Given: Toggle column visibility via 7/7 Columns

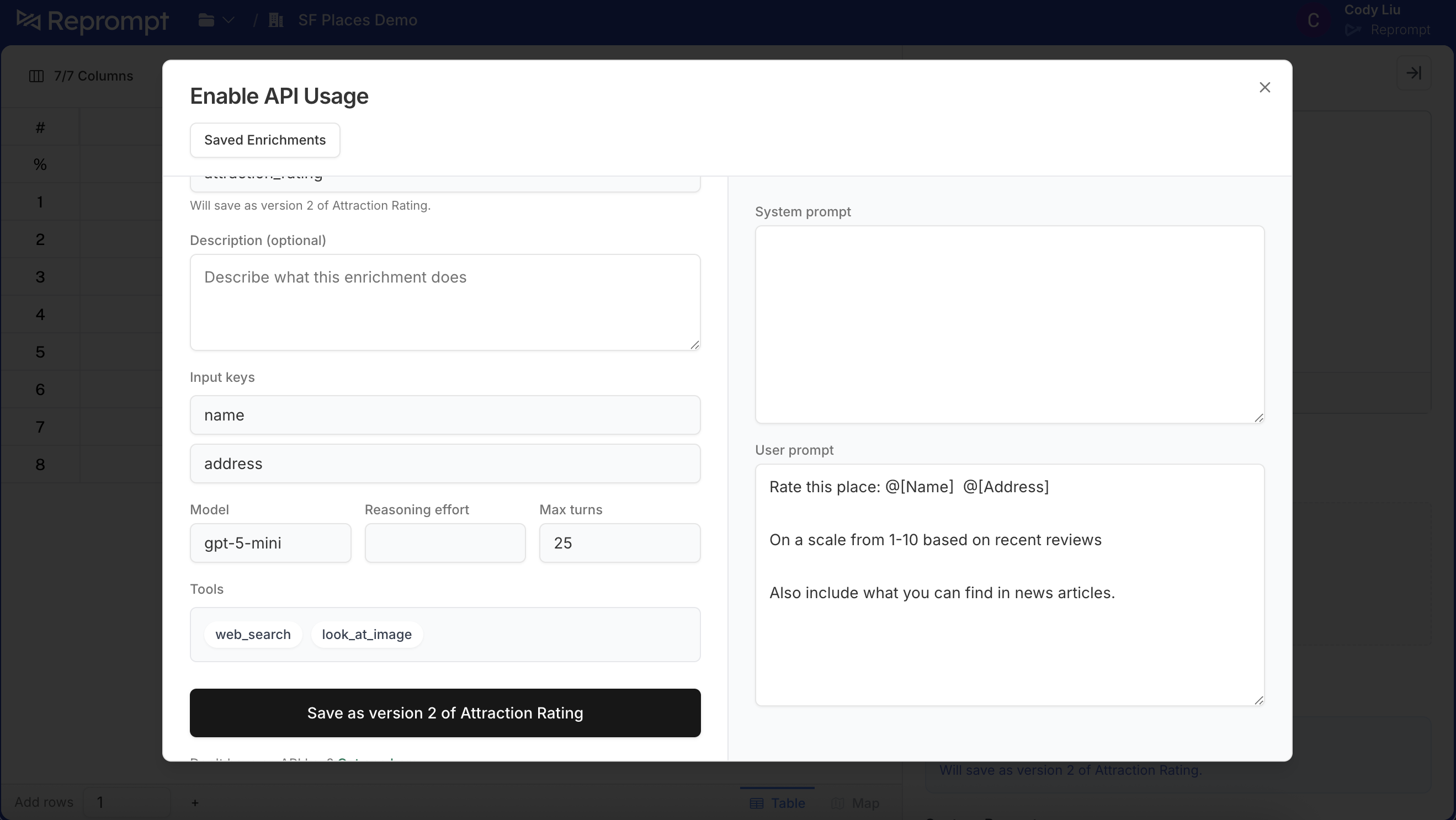Looking at the screenshot, I should click(93, 76).
